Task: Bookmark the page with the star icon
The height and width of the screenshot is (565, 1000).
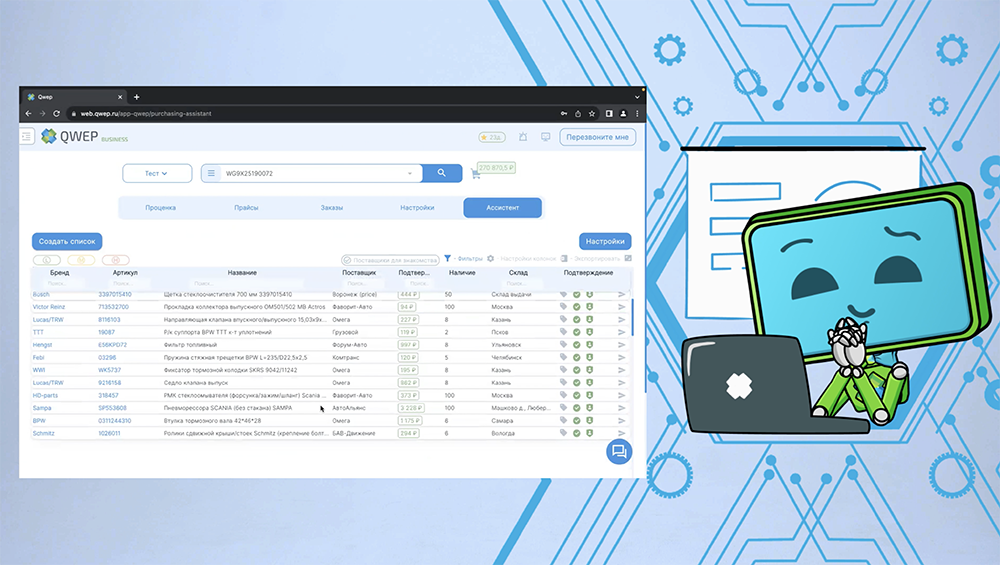Action: click(592, 114)
